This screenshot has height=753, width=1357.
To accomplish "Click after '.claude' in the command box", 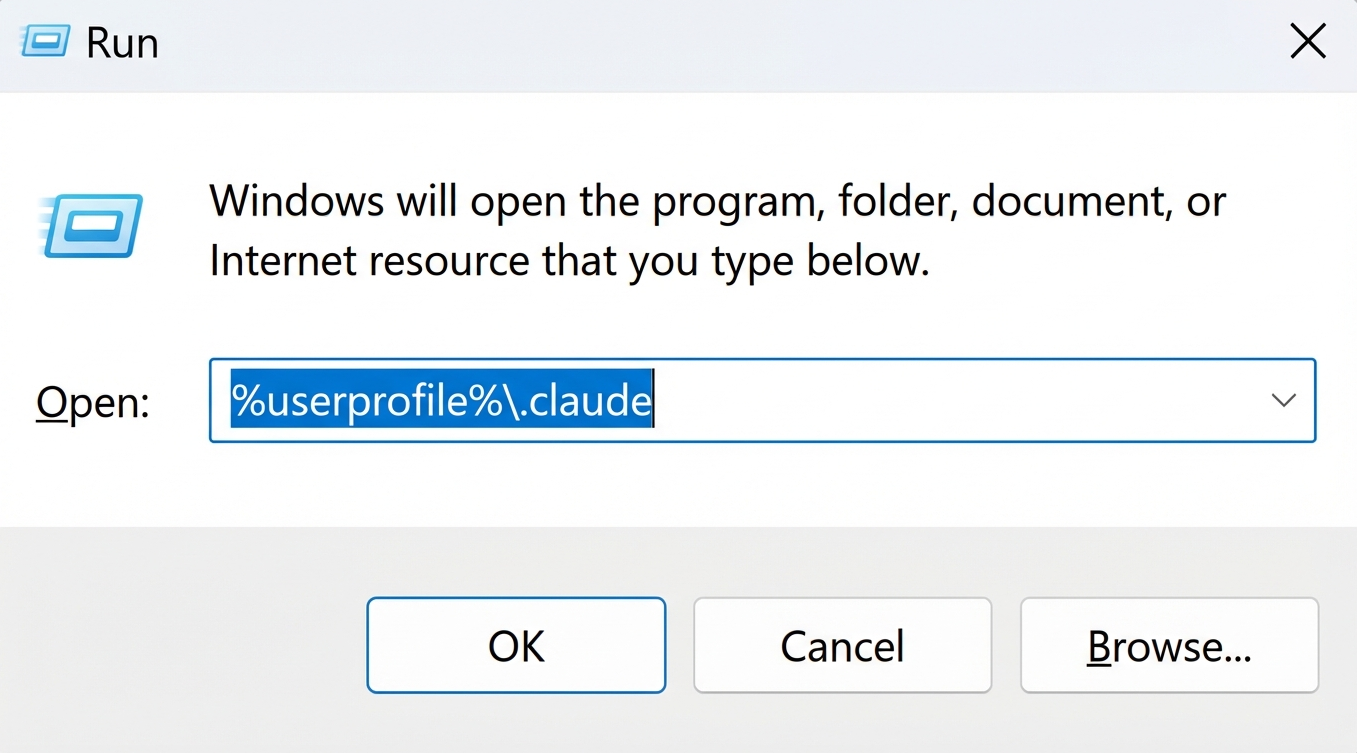I will click(x=655, y=400).
